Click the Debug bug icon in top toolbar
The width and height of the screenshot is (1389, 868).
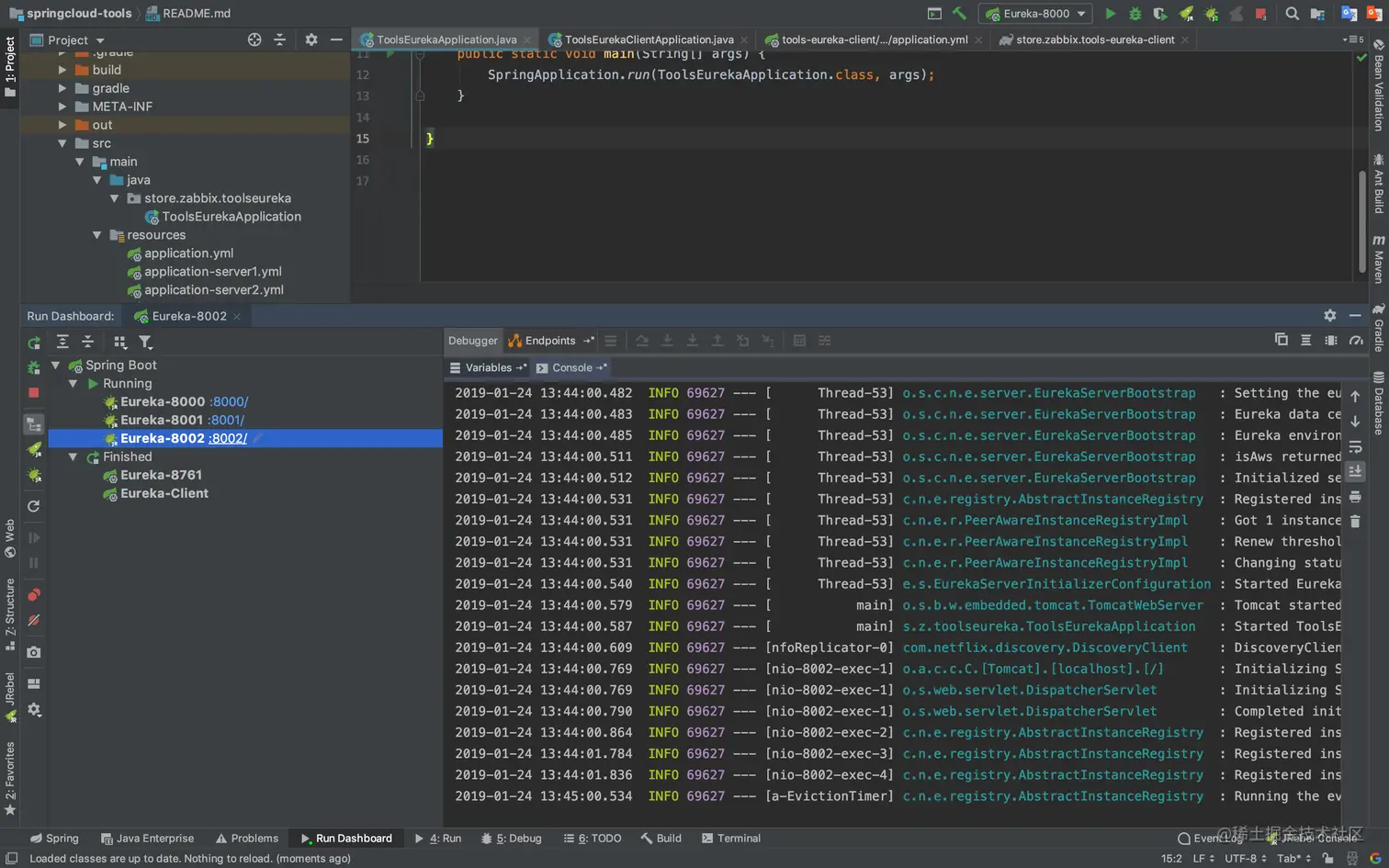1135,14
